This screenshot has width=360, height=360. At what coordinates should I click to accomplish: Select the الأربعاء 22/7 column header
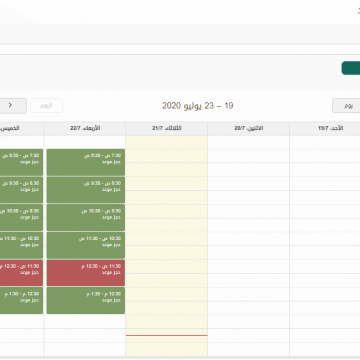[x=85, y=128]
